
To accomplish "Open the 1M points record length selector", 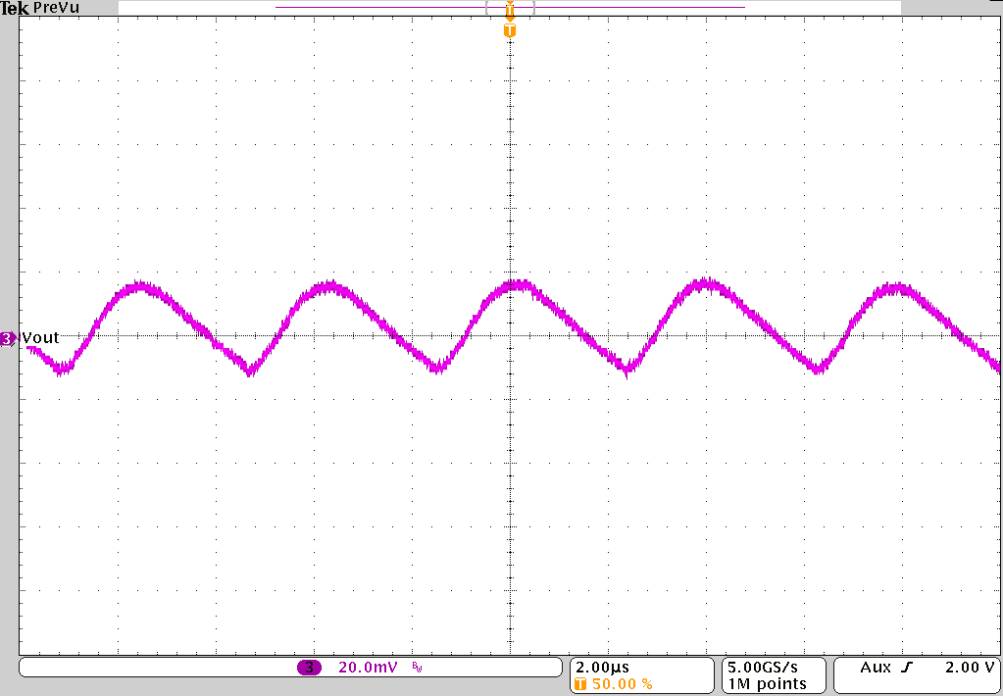I will (768, 684).
